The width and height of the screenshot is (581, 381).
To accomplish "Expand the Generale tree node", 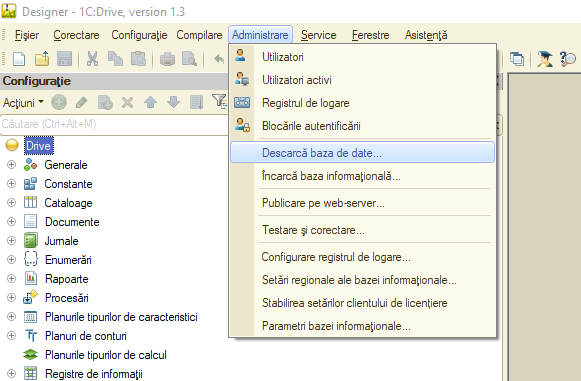I will click(11, 165).
